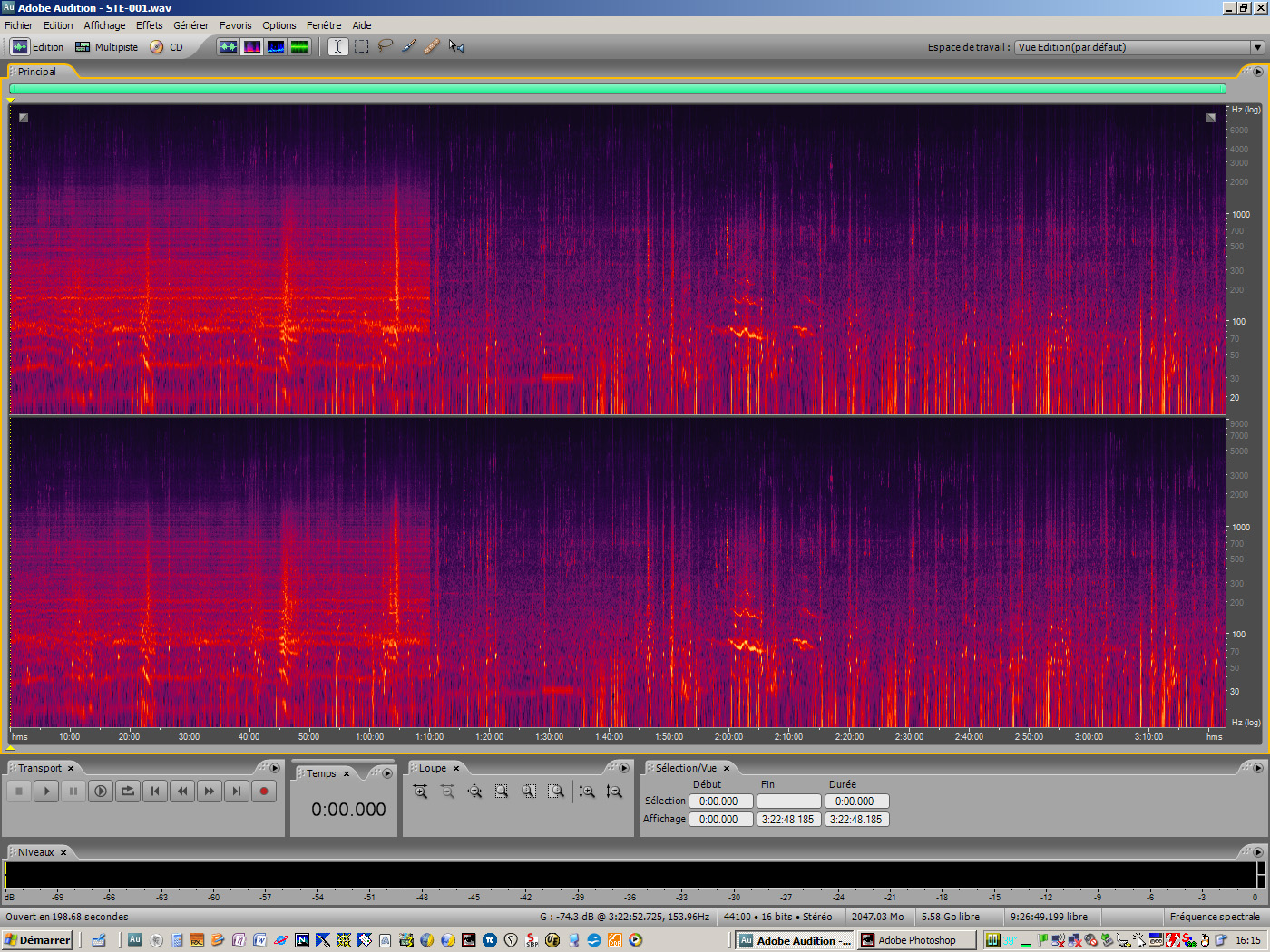The height and width of the screenshot is (952, 1270).
Task: Switch to Multipiste view
Action: (106, 47)
